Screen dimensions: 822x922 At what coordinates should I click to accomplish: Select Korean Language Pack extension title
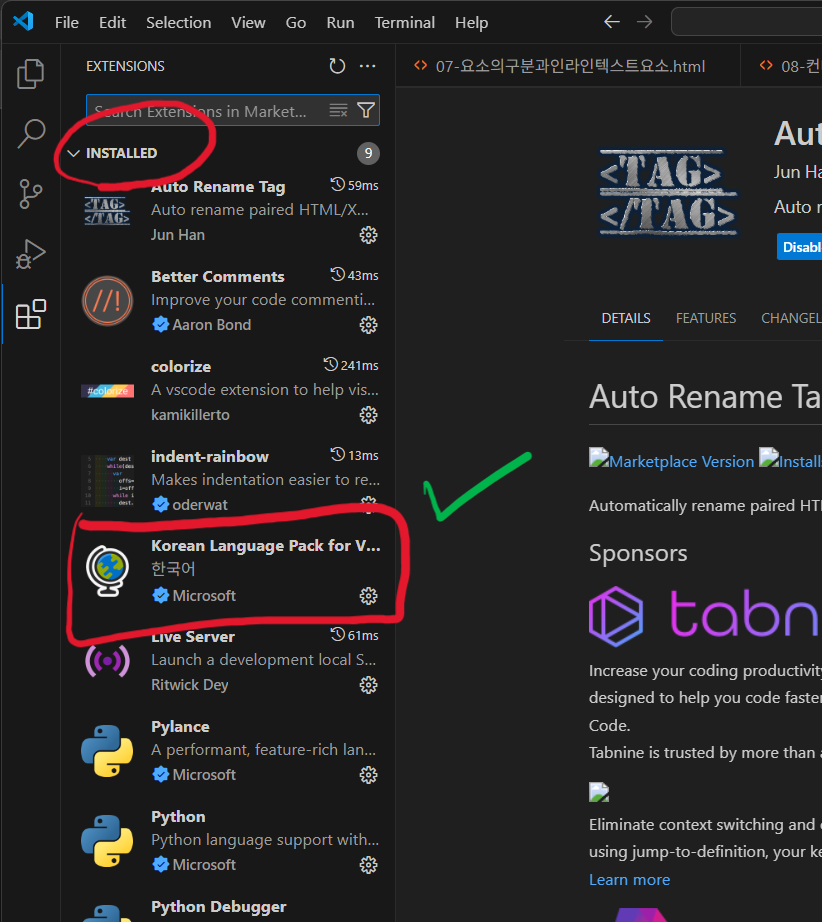point(266,546)
